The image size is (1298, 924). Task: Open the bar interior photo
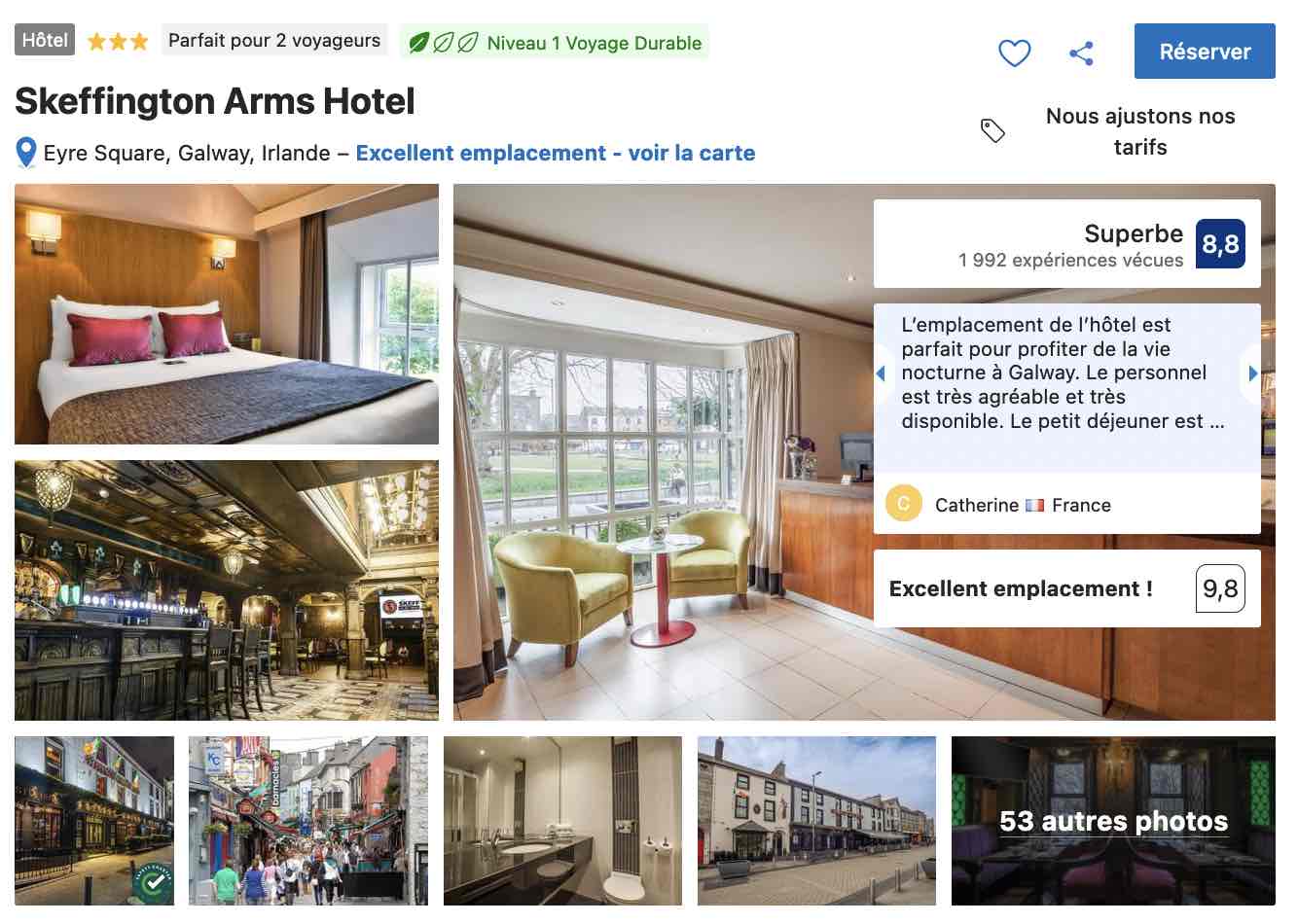coord(227,590)
